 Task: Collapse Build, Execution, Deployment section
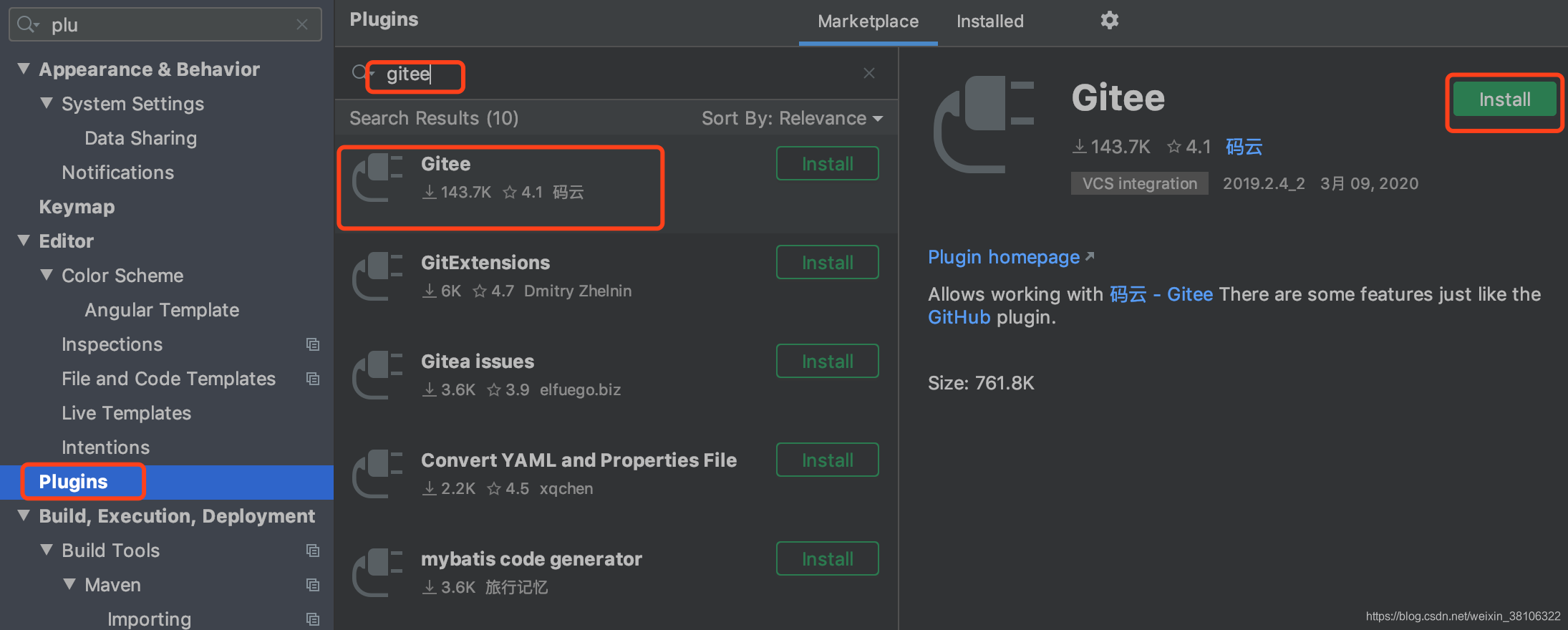[x=24, y=515]
